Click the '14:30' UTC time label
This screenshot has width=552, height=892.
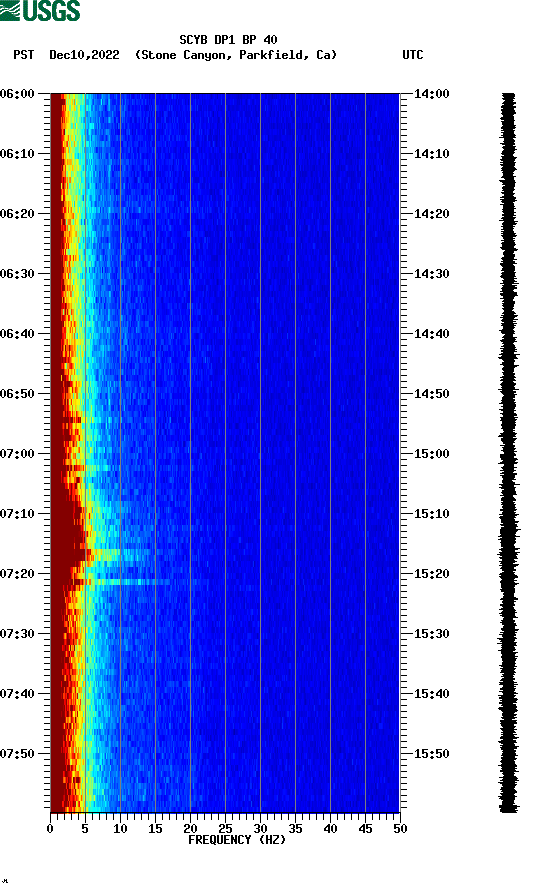point(431,274)
